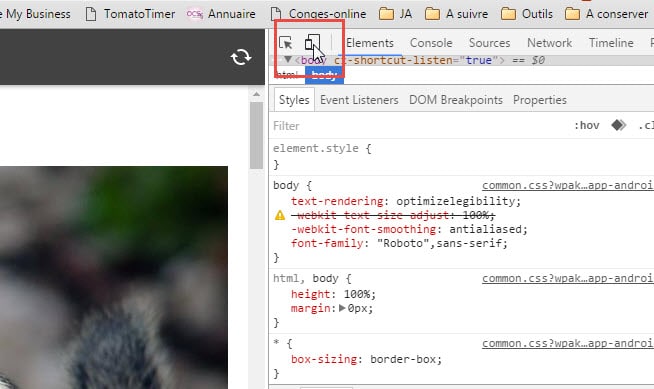Open the Outils bookmarks folder
This screenshot has height=389, width=654.
point(527,14)
